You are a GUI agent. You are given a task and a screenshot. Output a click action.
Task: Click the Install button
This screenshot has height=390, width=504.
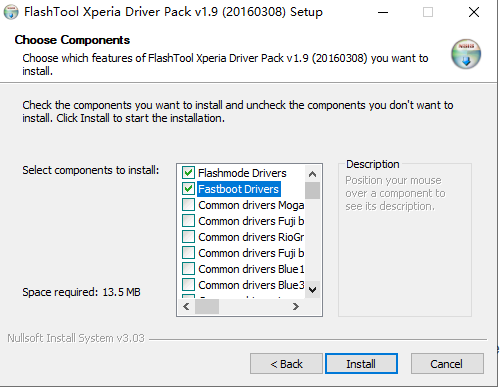[361, 364]
